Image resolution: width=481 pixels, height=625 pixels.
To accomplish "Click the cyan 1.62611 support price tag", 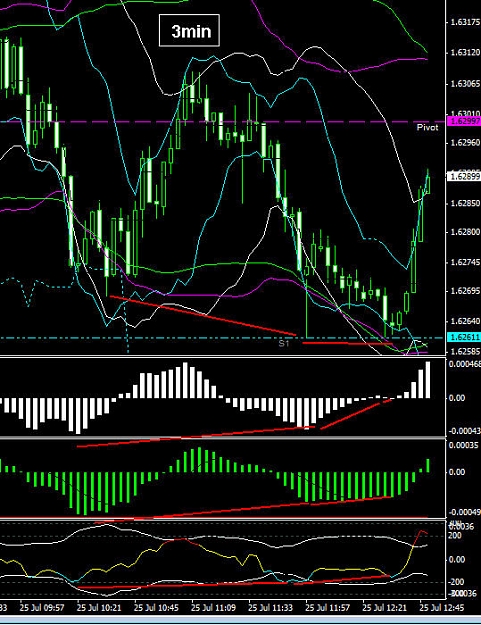I will click(x=464, y=337).
